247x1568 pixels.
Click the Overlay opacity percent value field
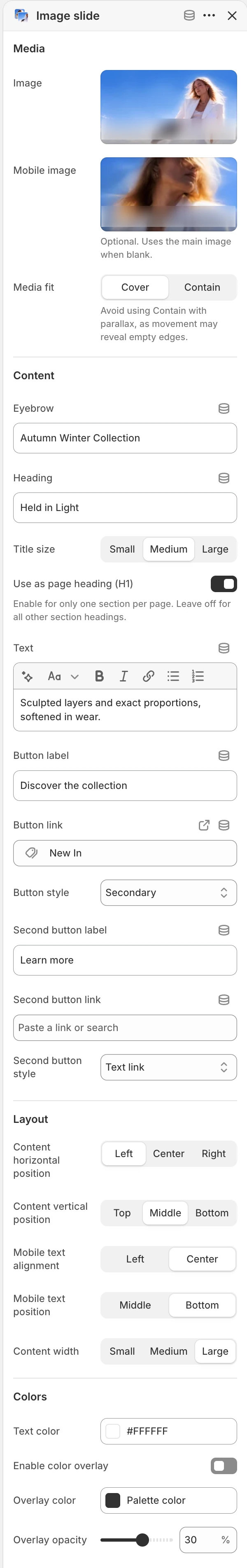pyautogui.click(x=208, y=1540)
